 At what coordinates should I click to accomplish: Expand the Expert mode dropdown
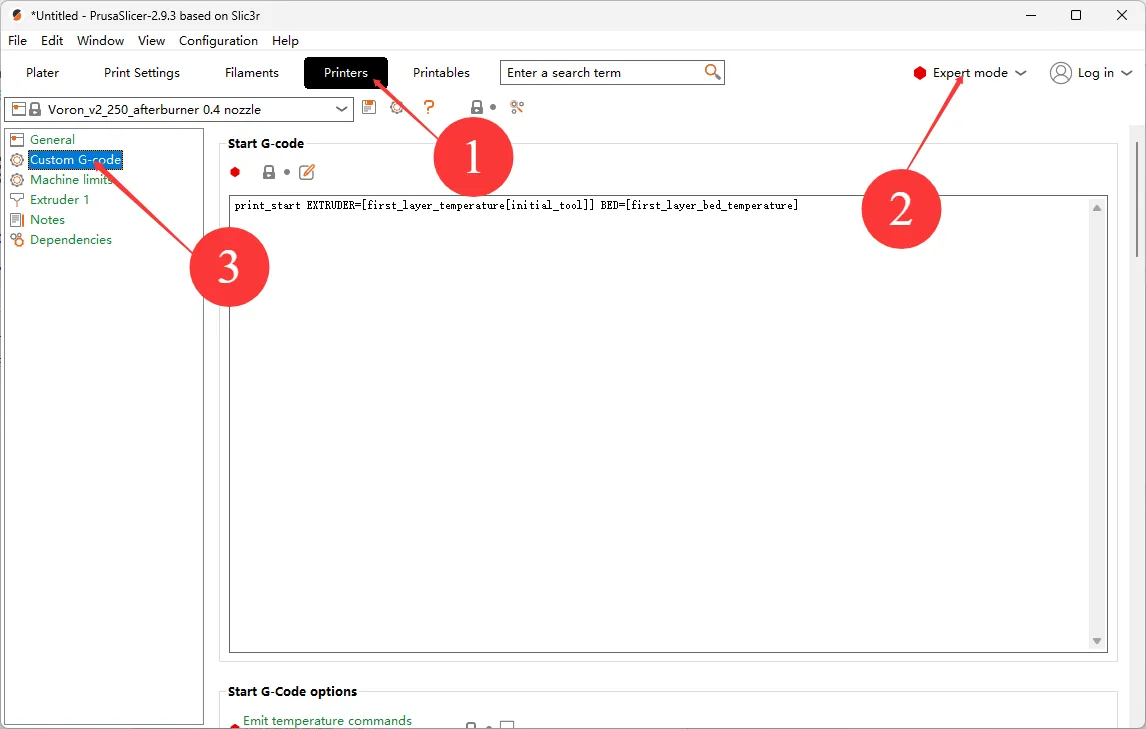pos(1020,73)
